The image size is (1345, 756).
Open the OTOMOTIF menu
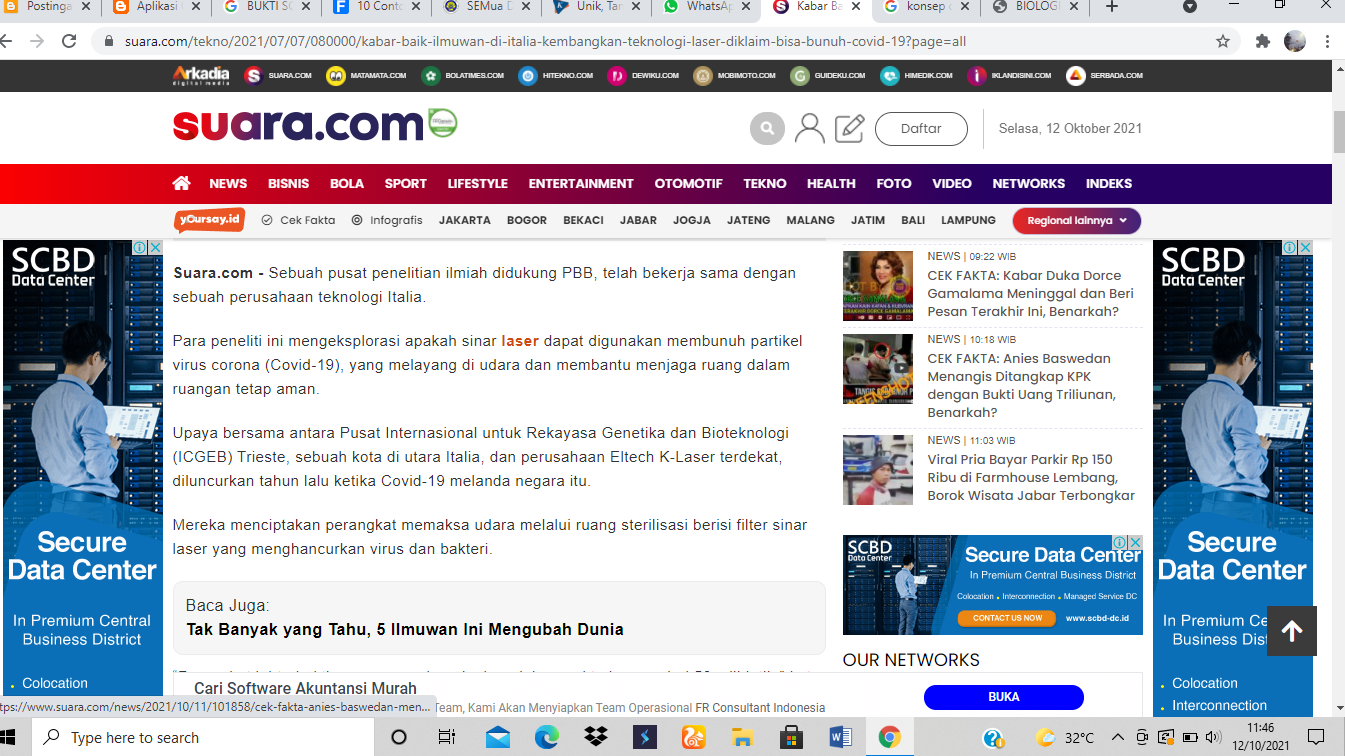(x=688, y=184)
